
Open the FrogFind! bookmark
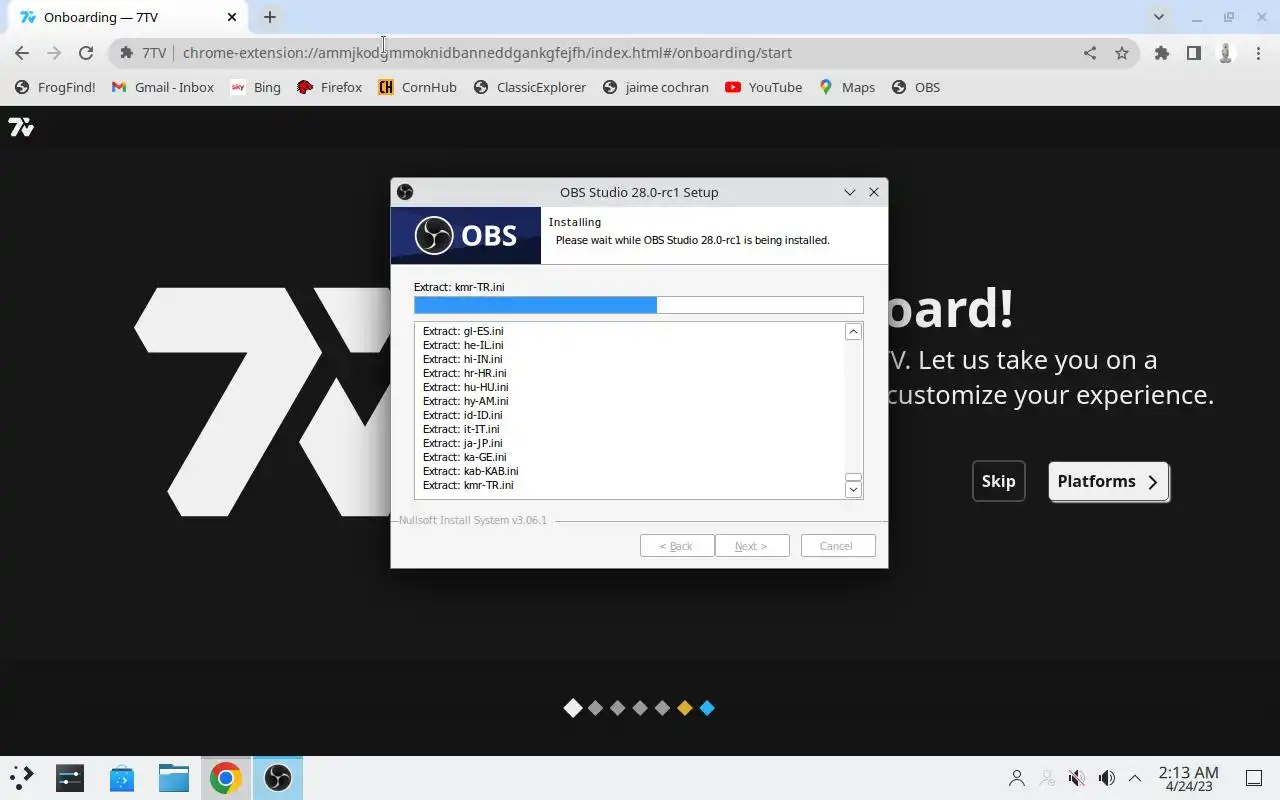(x=55, y=87)
